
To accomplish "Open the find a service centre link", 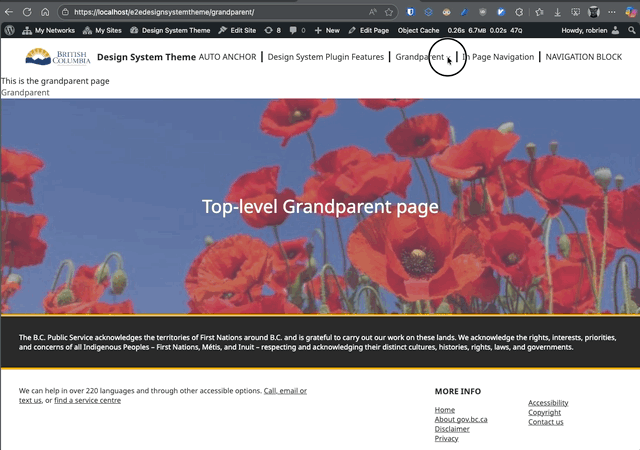I will click(x=88, y=400).
